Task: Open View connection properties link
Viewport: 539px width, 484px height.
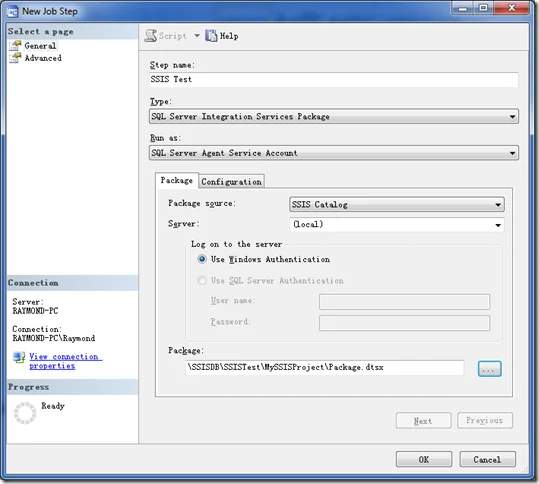Action: [x=65, y=361]
